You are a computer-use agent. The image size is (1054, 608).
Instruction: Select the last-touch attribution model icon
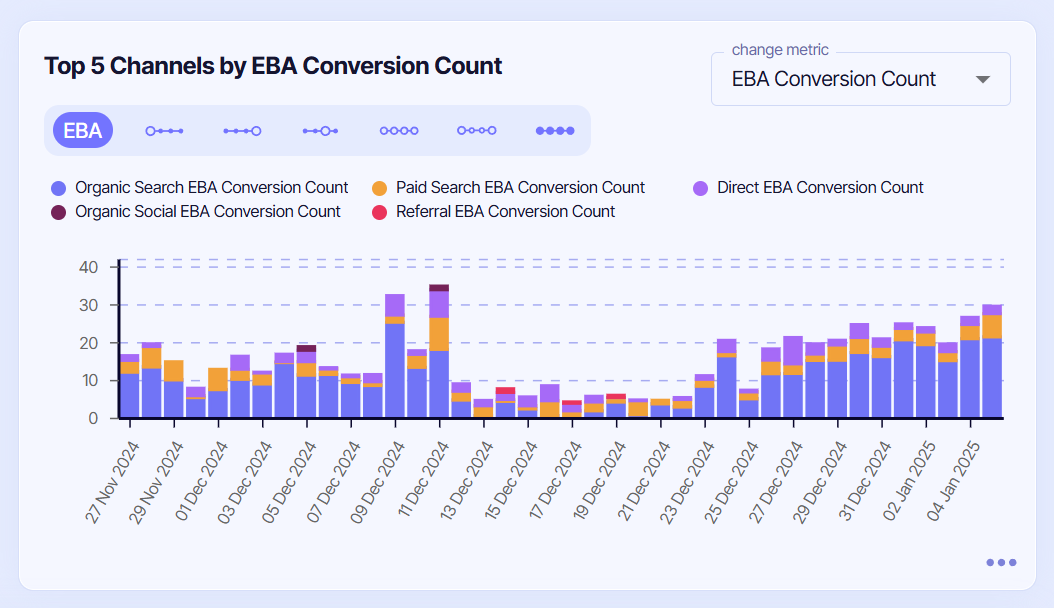(x=243, y=131)
